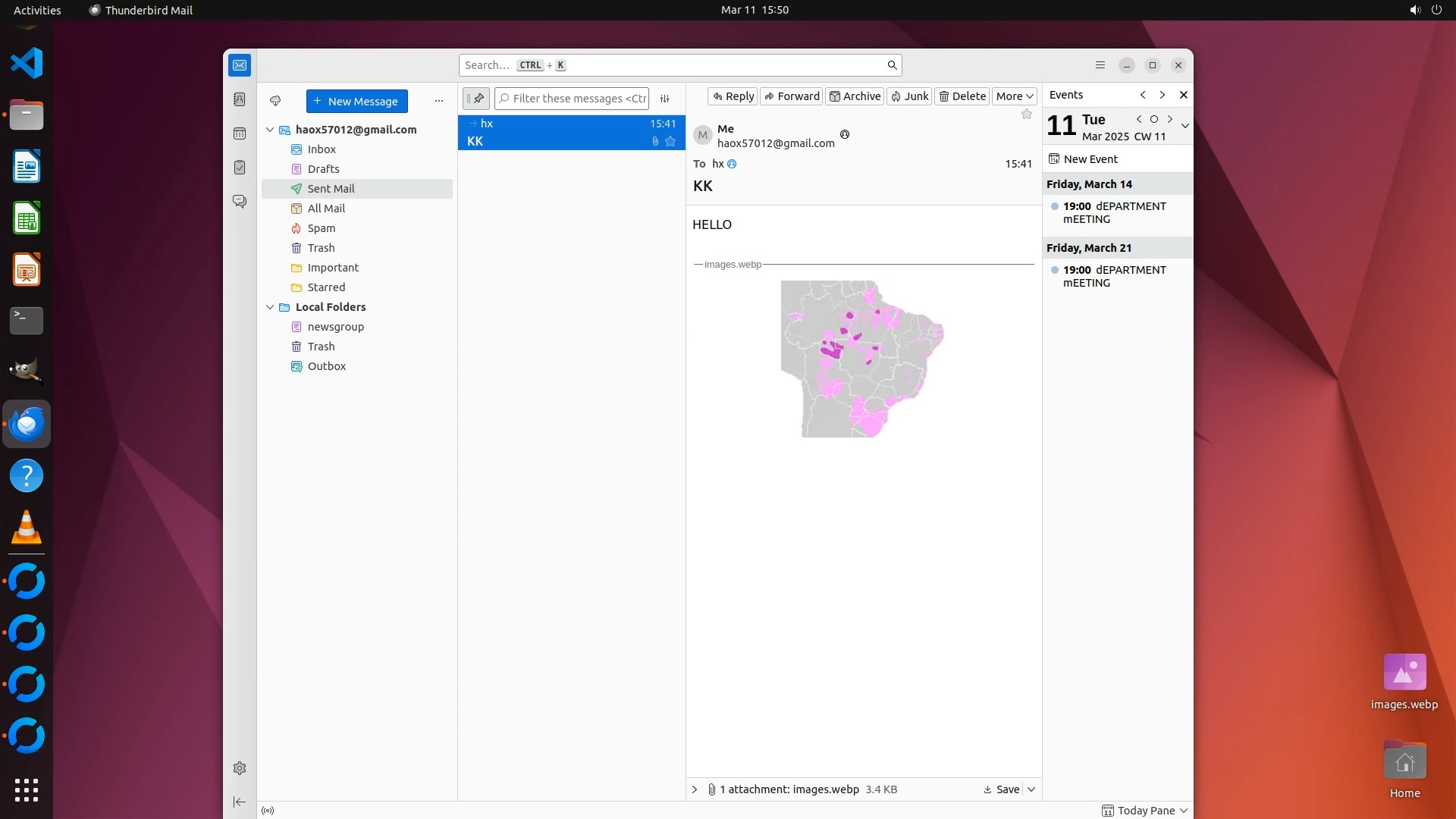
Task: Open the Address Book space icon
Action: [x=240, y=99]
